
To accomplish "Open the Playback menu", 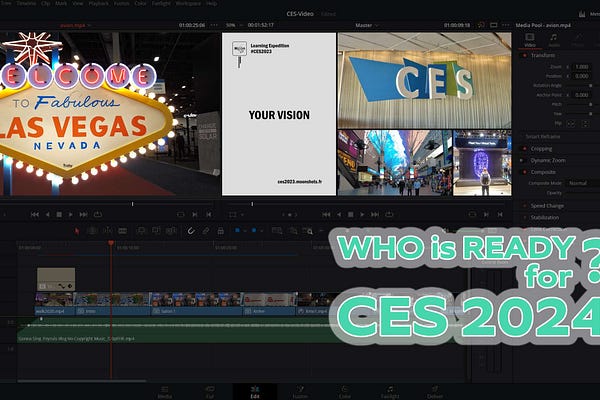I will 99,3.
